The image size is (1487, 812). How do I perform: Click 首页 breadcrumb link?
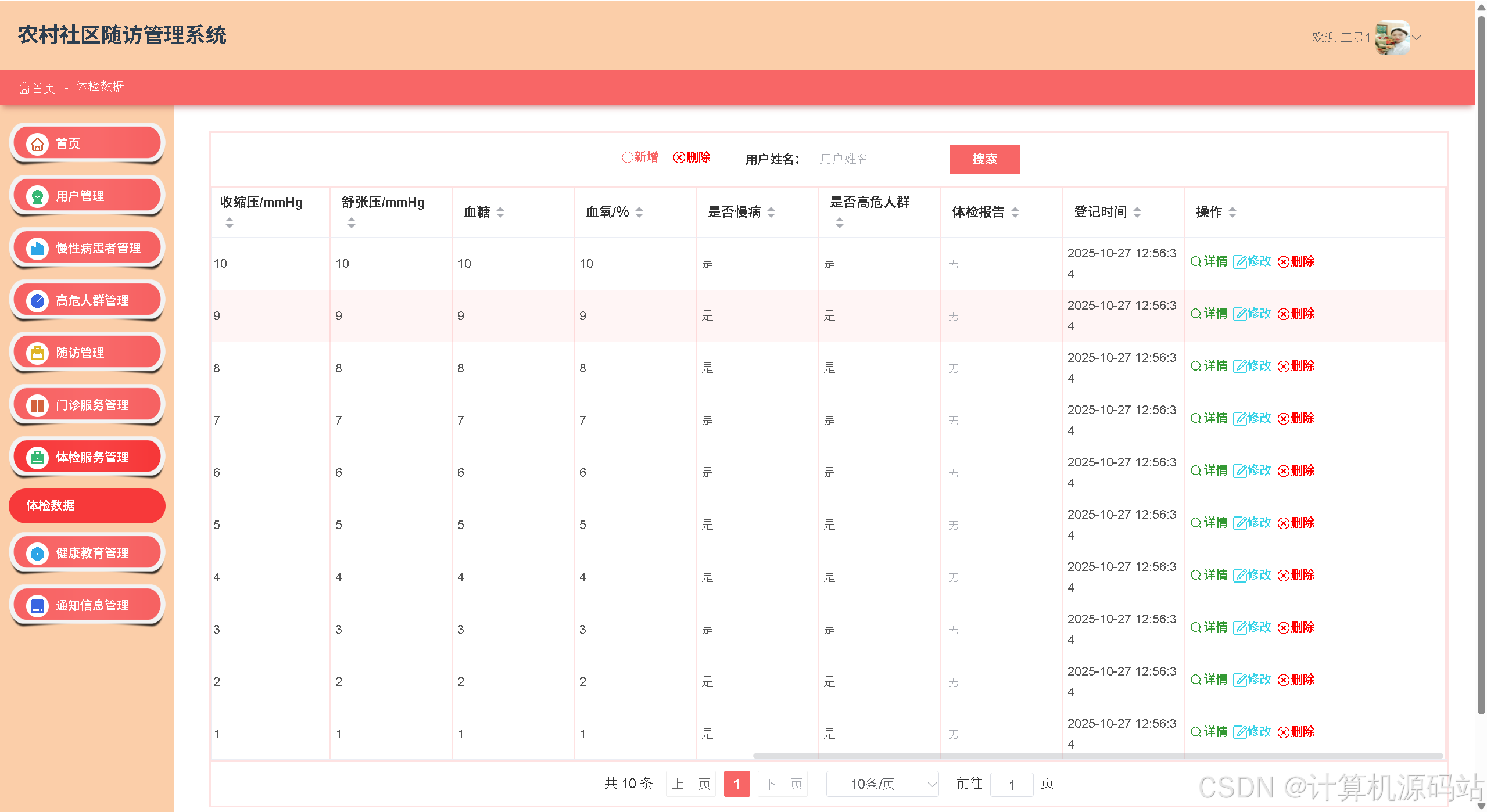click(x=37, y=88)
